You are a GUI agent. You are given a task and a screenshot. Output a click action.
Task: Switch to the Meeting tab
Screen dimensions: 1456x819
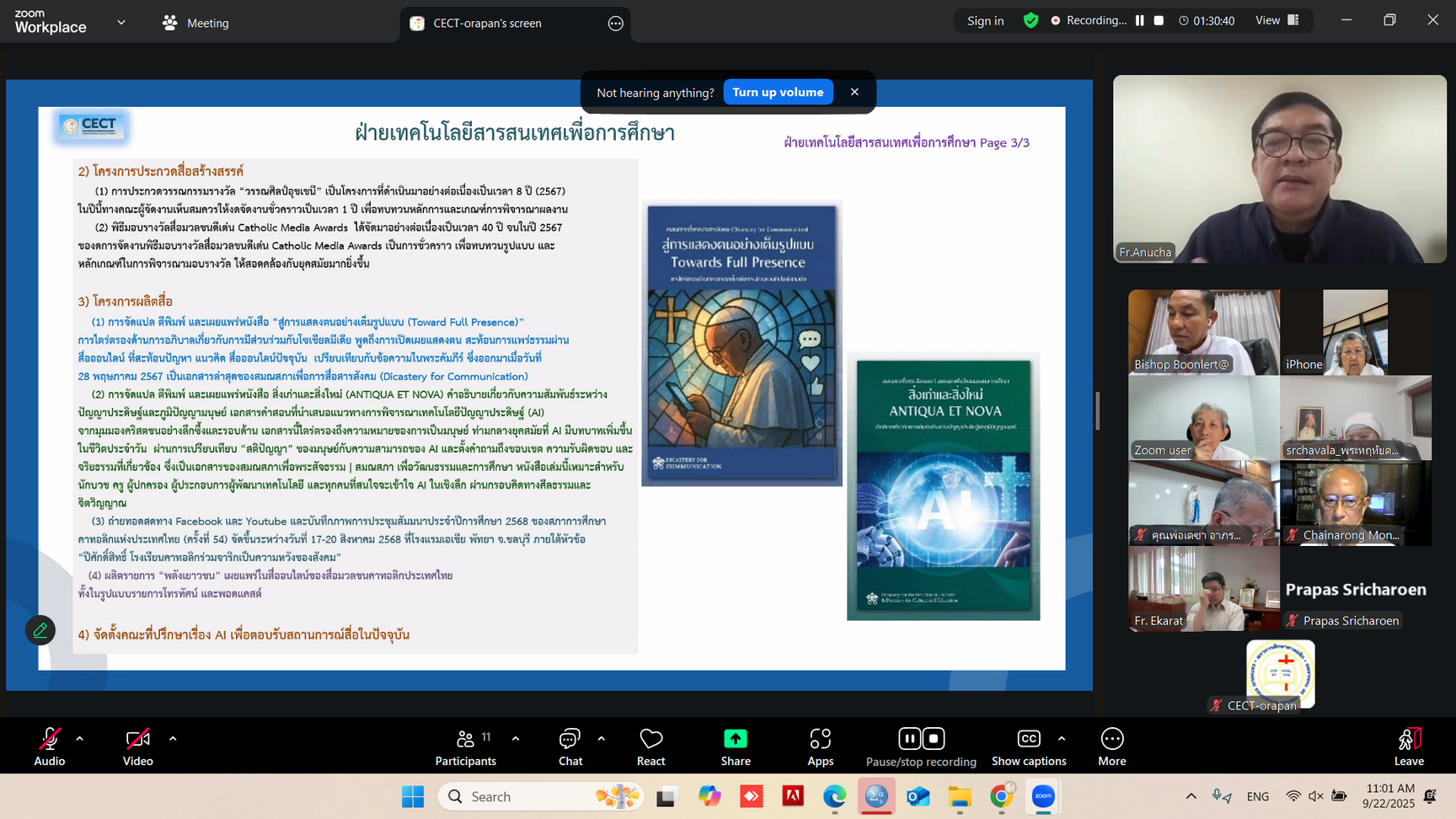pos(195,23)
